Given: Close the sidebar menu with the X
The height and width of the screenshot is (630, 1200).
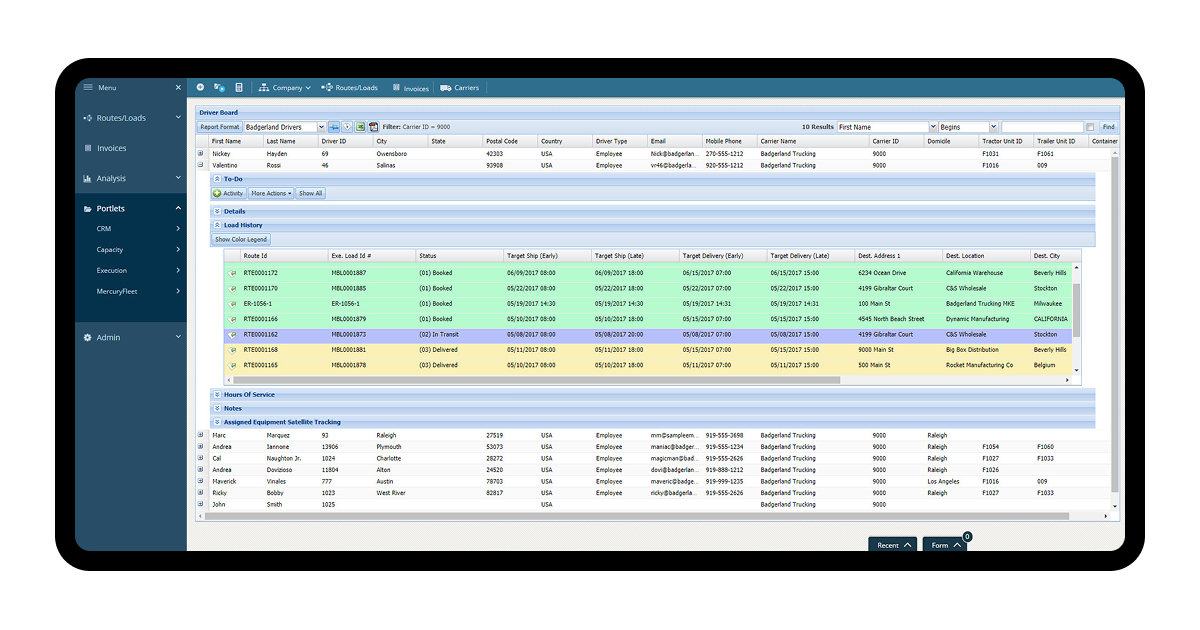Looking at the screenshot, I should (179, 88).
